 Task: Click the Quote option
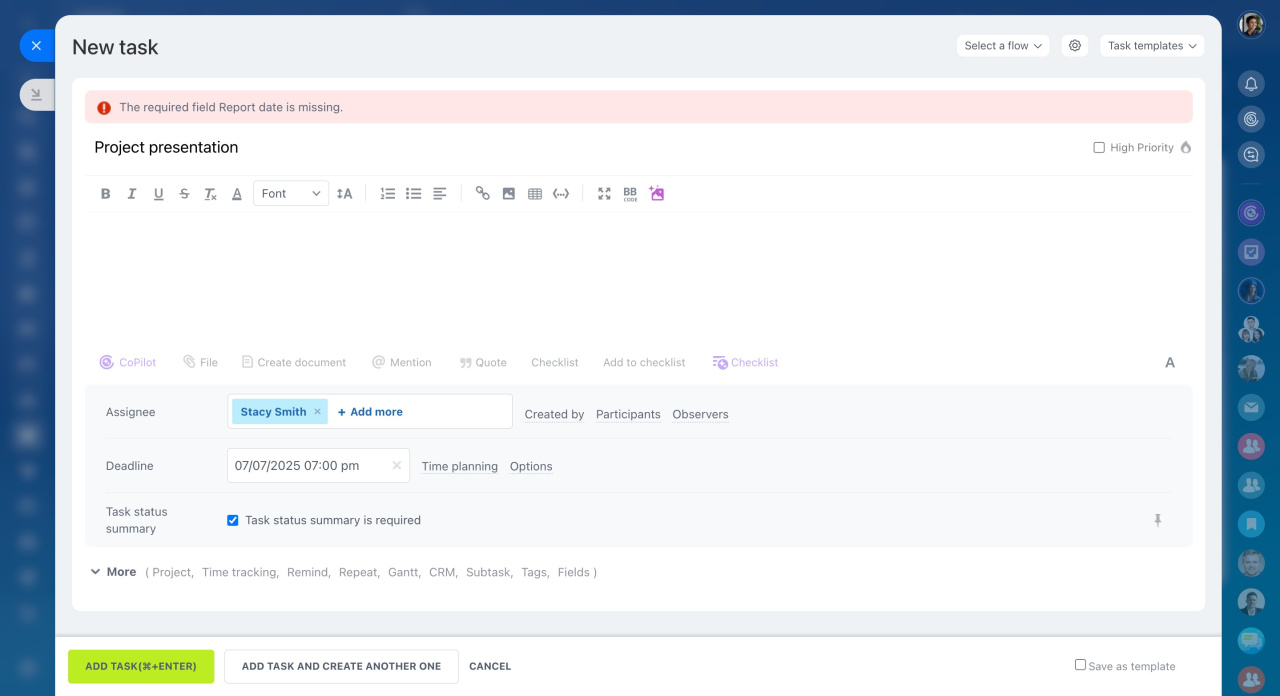point(483,362)
